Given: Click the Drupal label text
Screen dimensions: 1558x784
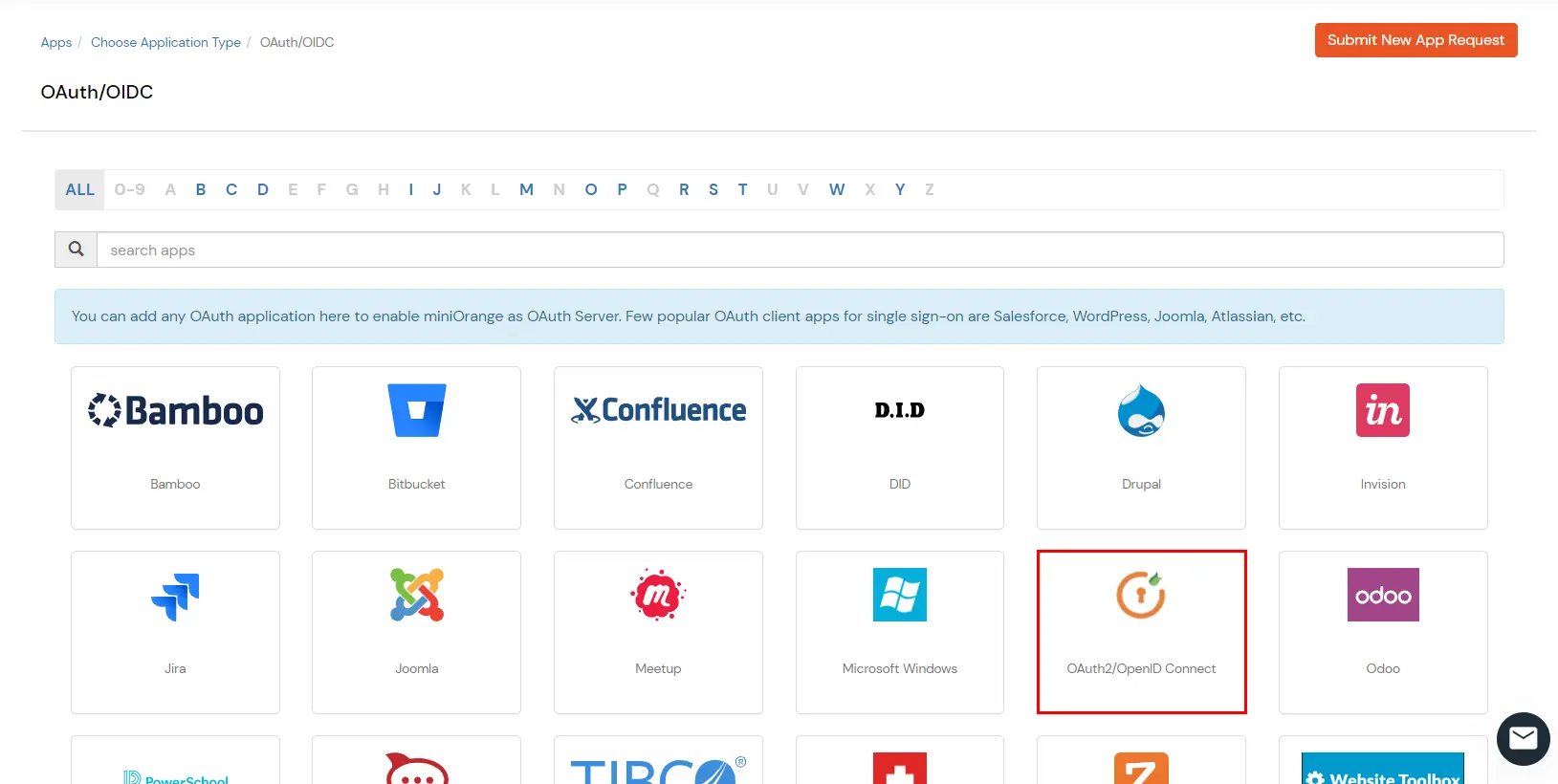Looking at the screenshot, I should pos(1141,484).
